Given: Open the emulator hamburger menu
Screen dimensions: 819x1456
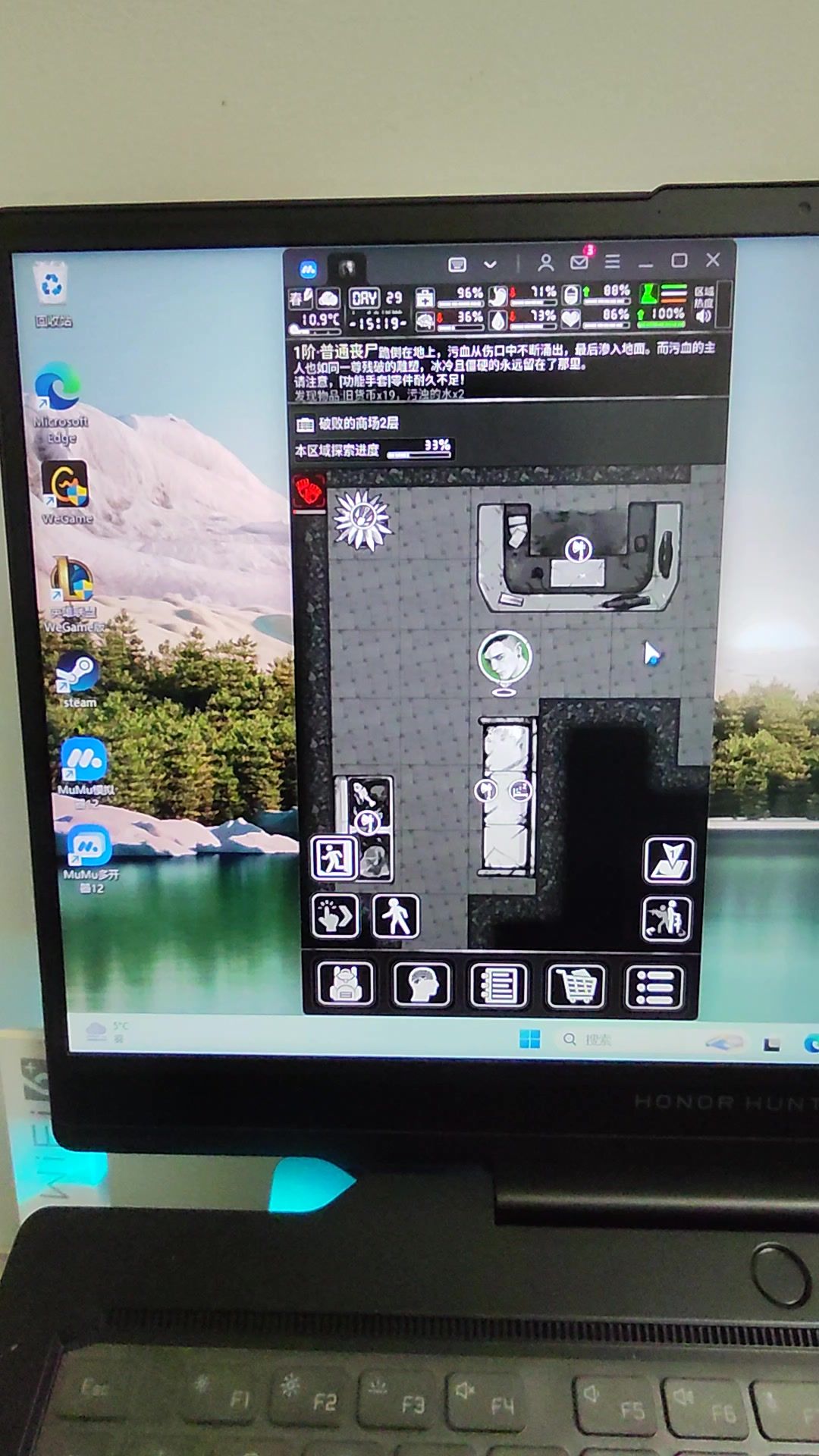Looking at the screenshot, I should pyautogui.click(x=612, y=262).
